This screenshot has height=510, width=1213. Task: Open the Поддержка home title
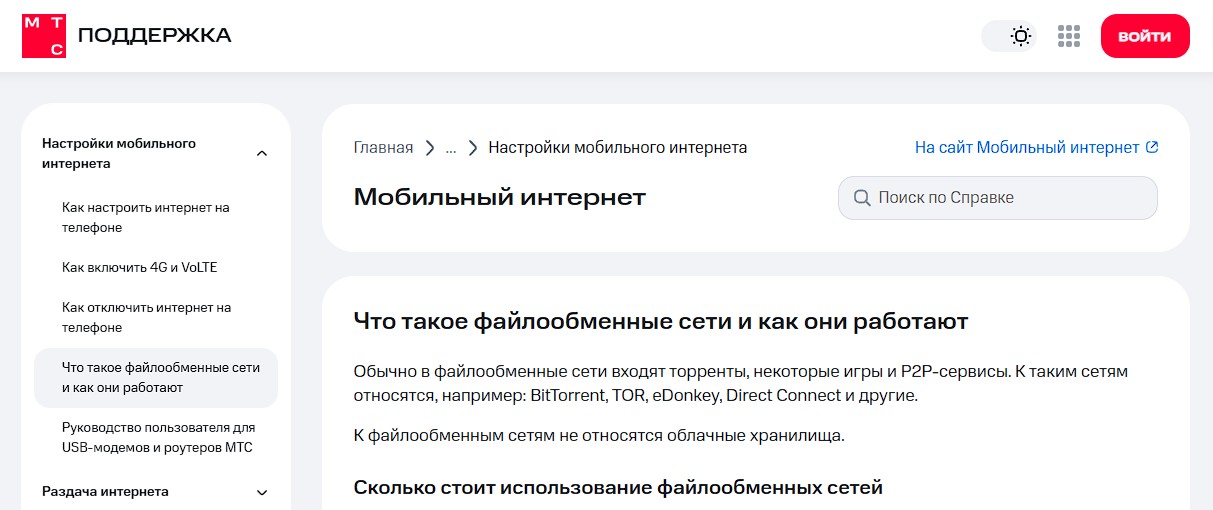154,36
